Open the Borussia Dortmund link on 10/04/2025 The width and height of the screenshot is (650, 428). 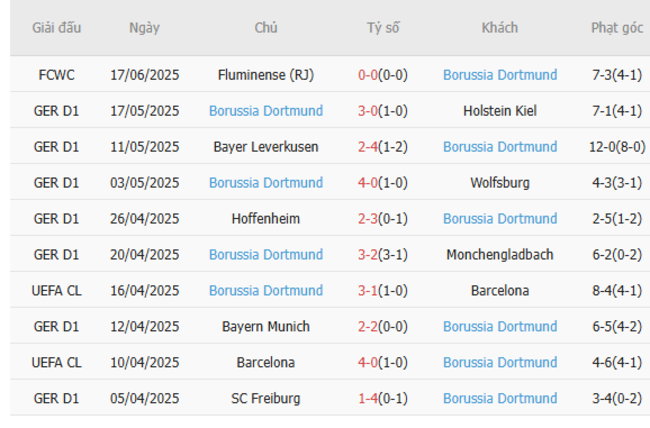pos(500,363)
